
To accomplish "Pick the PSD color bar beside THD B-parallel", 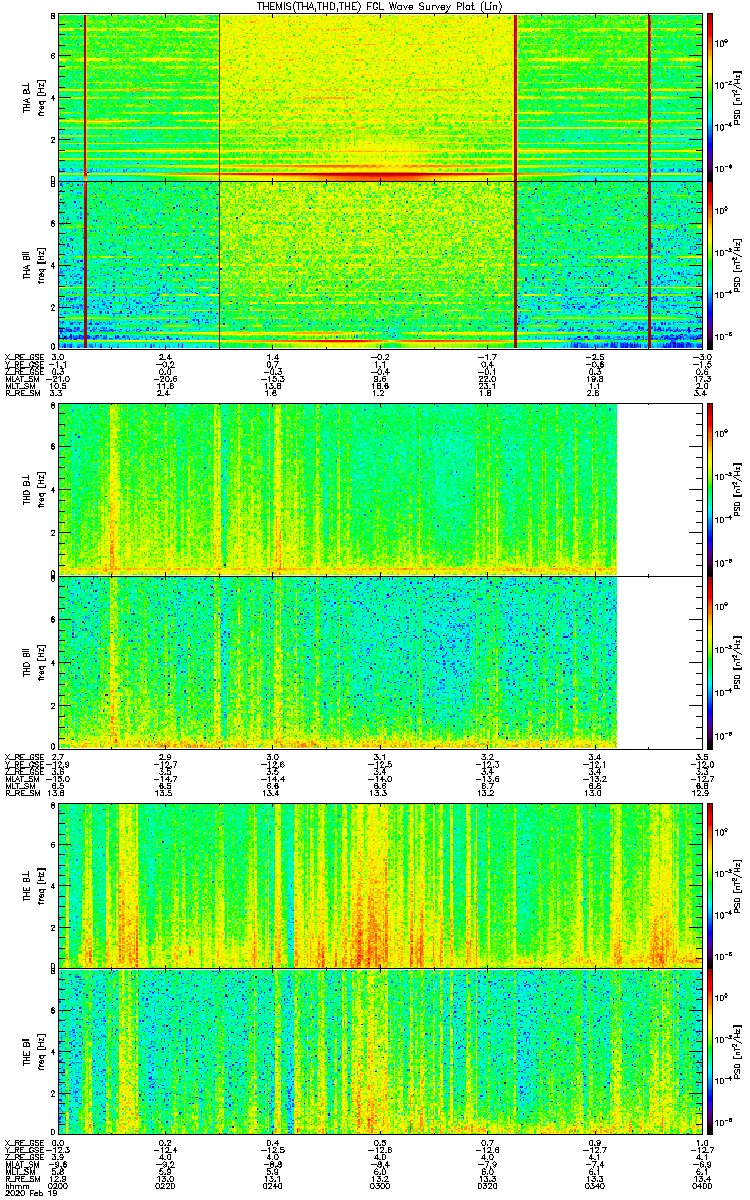I will [x=711, y=661].
